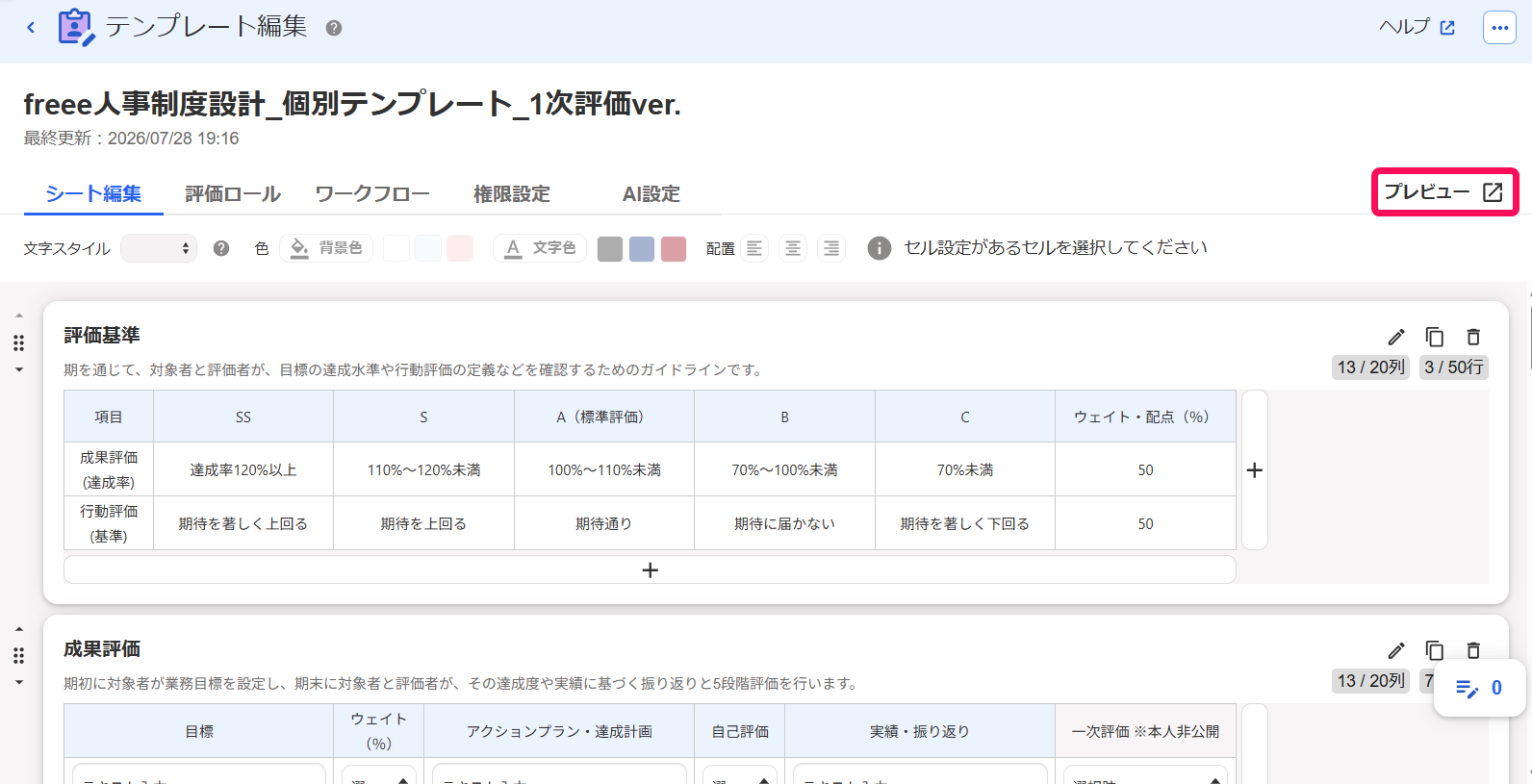This screenshot has width=1532, height=784.
Task: Select the アクションプラン・達成計画 header cell
Action: tap(559, 731)
